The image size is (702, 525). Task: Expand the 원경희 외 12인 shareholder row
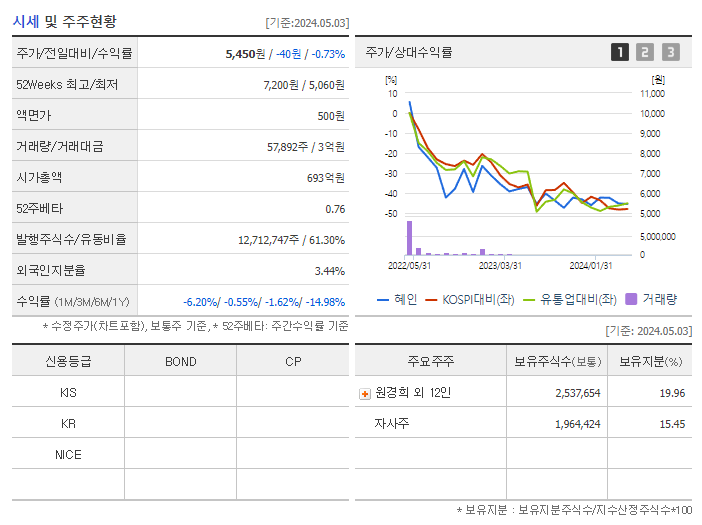[365, 394]
